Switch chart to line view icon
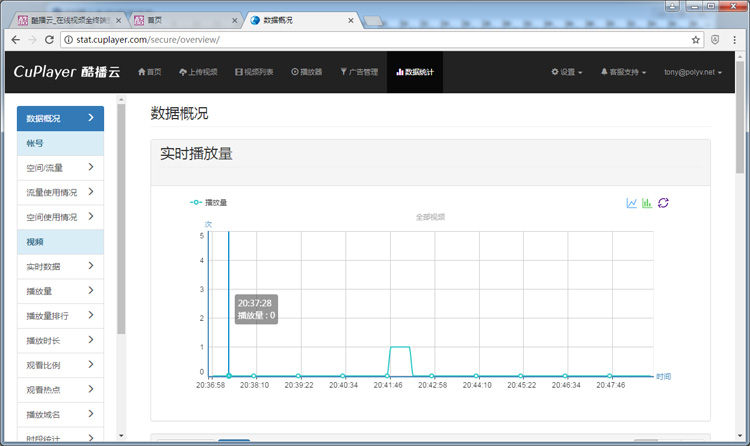This screenshot has width=750, height=446. click(x=632, y=203)
